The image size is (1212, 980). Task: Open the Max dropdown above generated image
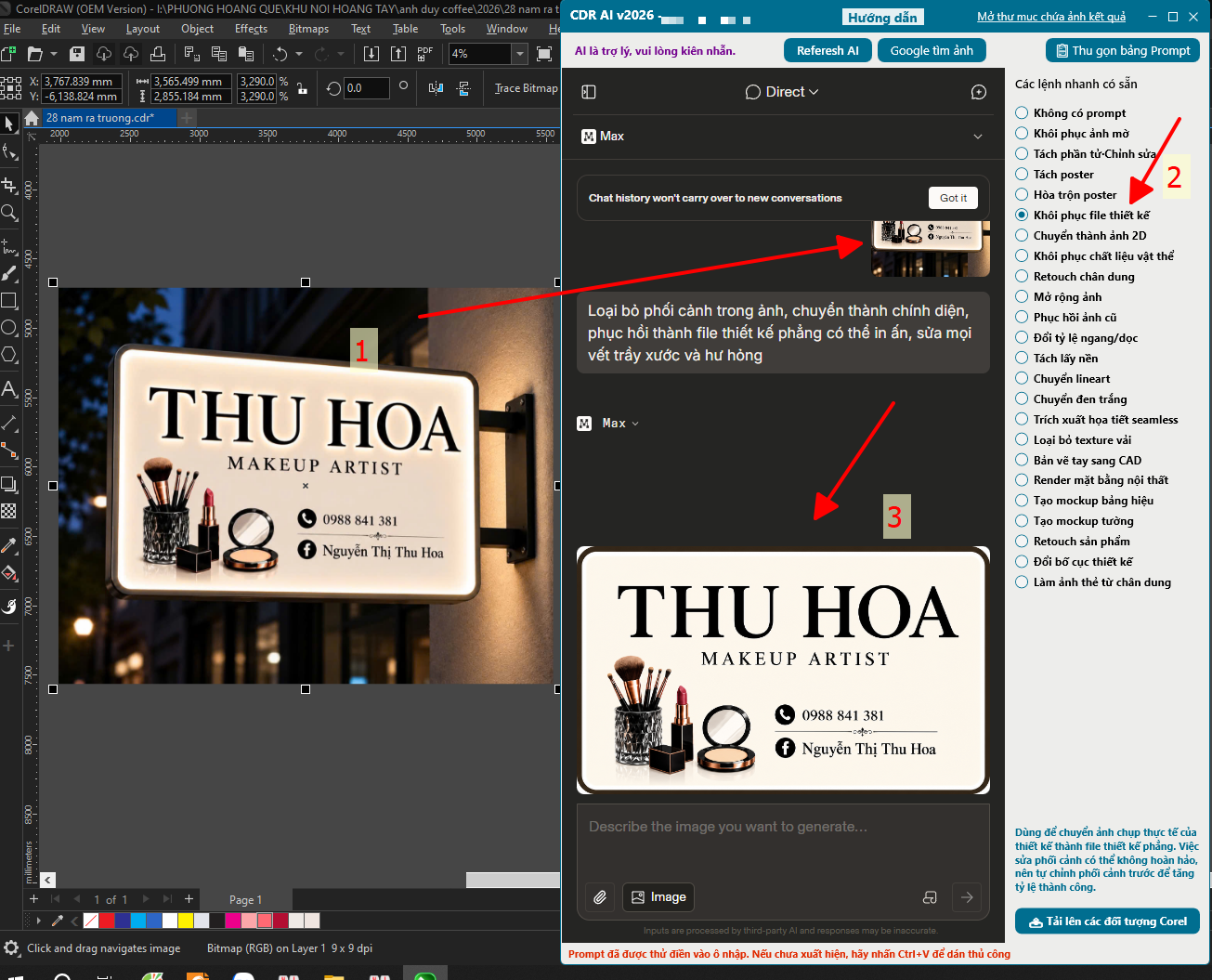coord(620,424)
